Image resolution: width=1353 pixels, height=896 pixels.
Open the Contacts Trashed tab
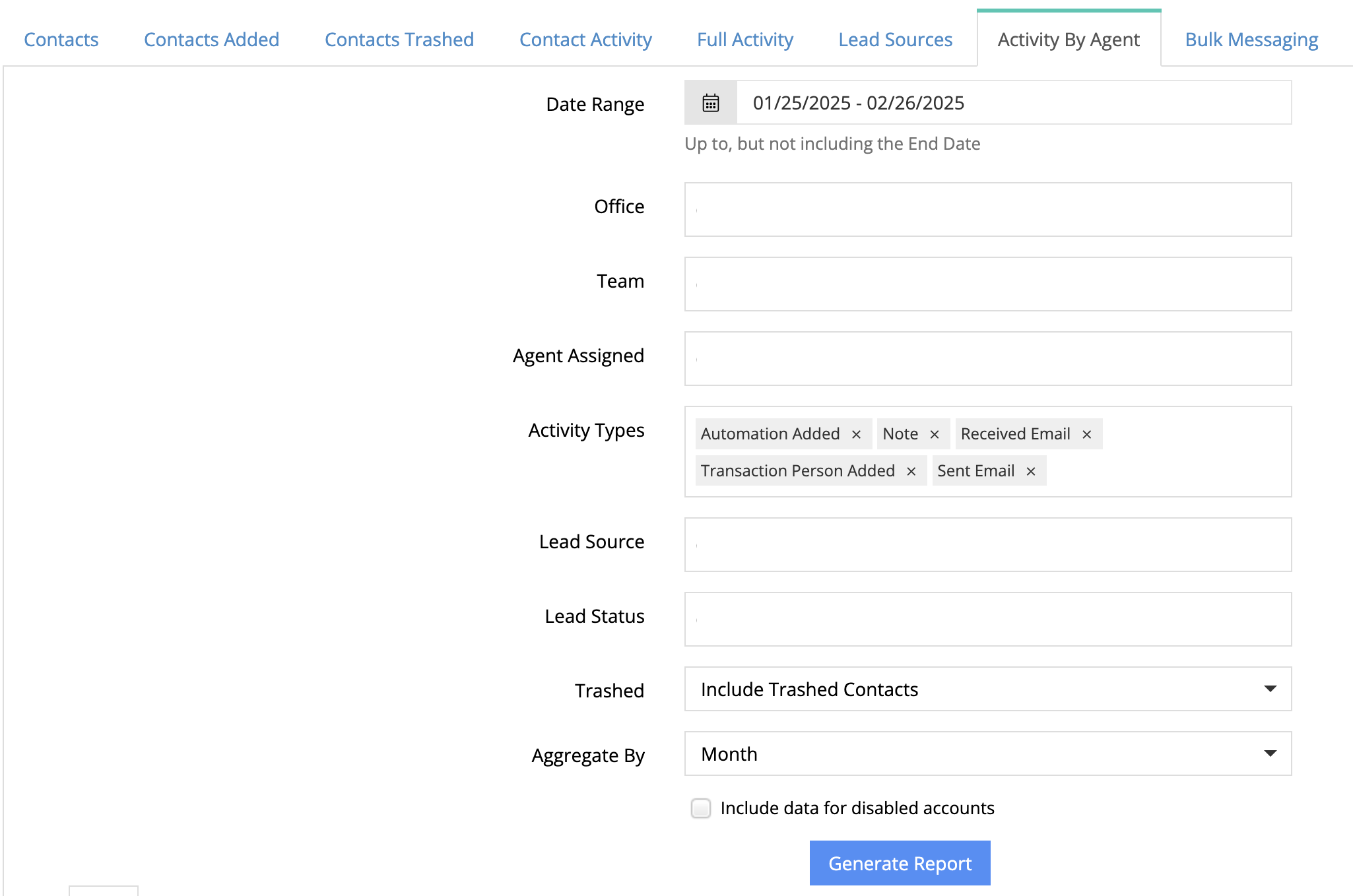click(x=399, y=40)
